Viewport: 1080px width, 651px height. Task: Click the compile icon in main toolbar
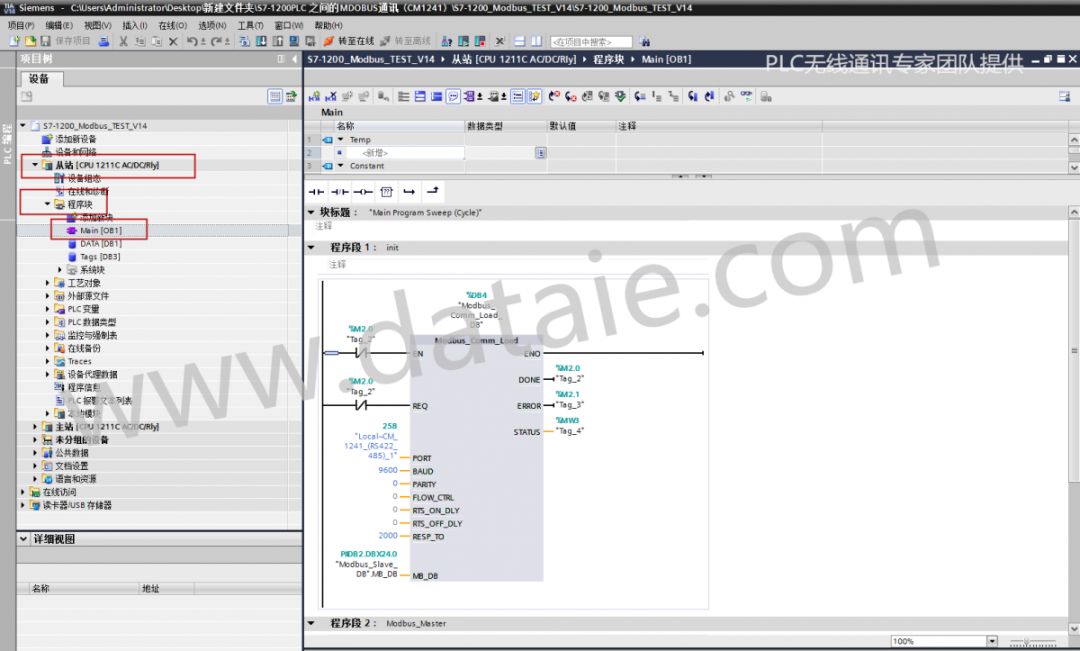pos(245,41)
